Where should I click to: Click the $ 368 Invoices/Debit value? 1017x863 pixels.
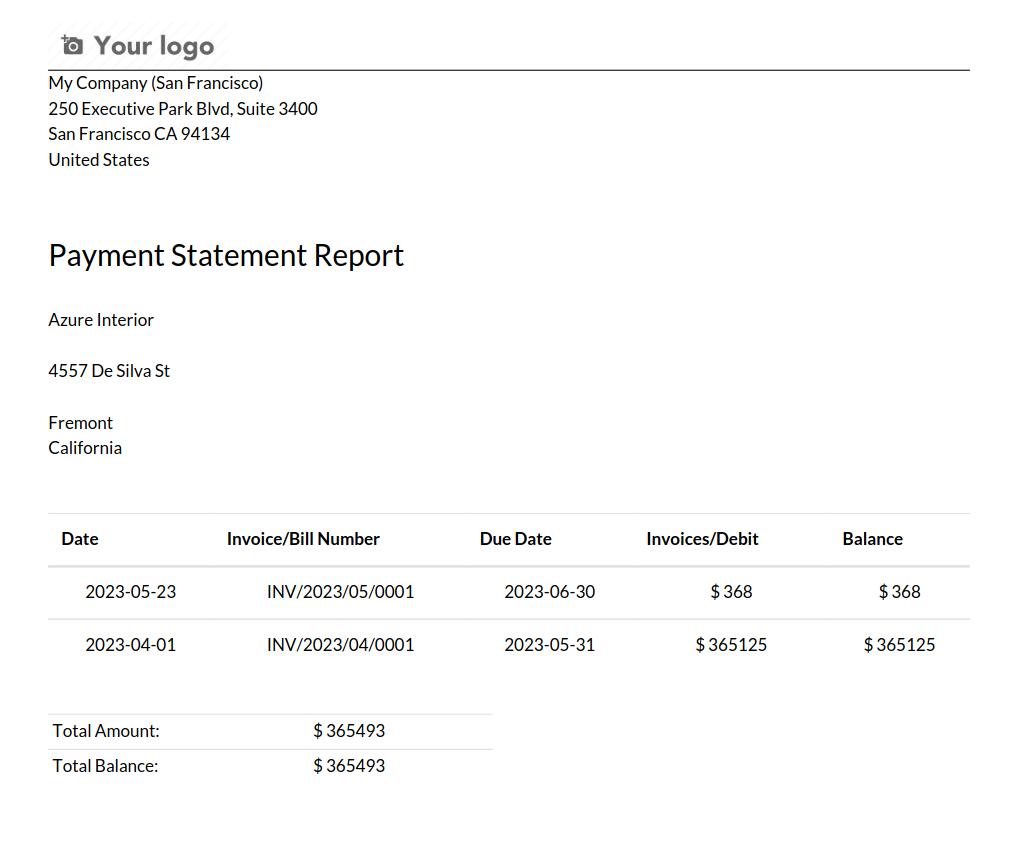731,592
